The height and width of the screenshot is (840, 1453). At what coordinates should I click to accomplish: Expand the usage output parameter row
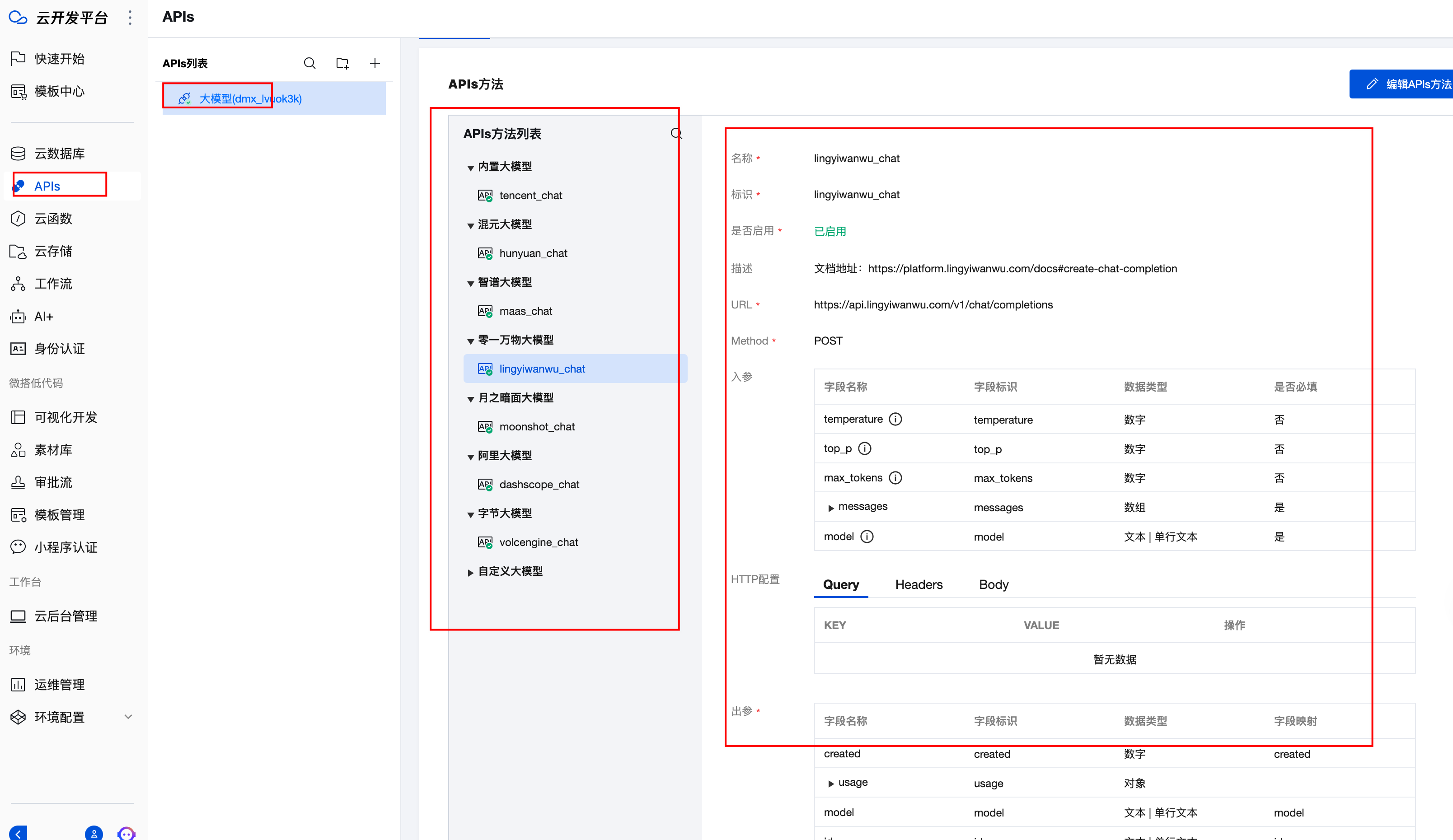point(831,784)
